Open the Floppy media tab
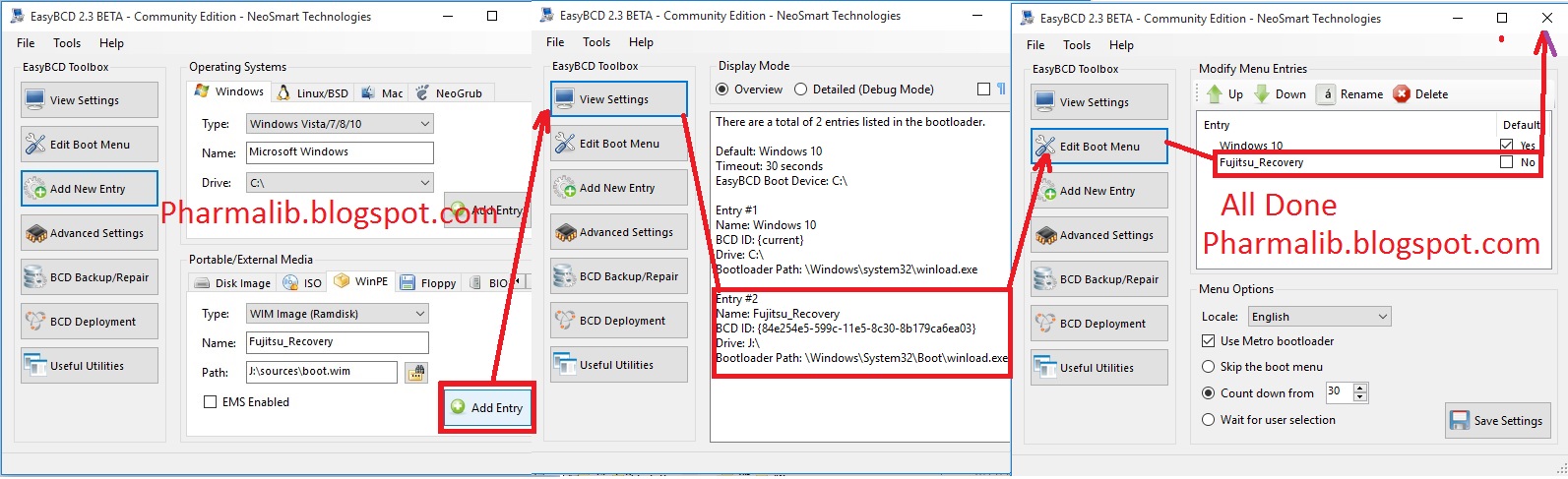This screenshot has height=479, width=1568. coord(427,282)
